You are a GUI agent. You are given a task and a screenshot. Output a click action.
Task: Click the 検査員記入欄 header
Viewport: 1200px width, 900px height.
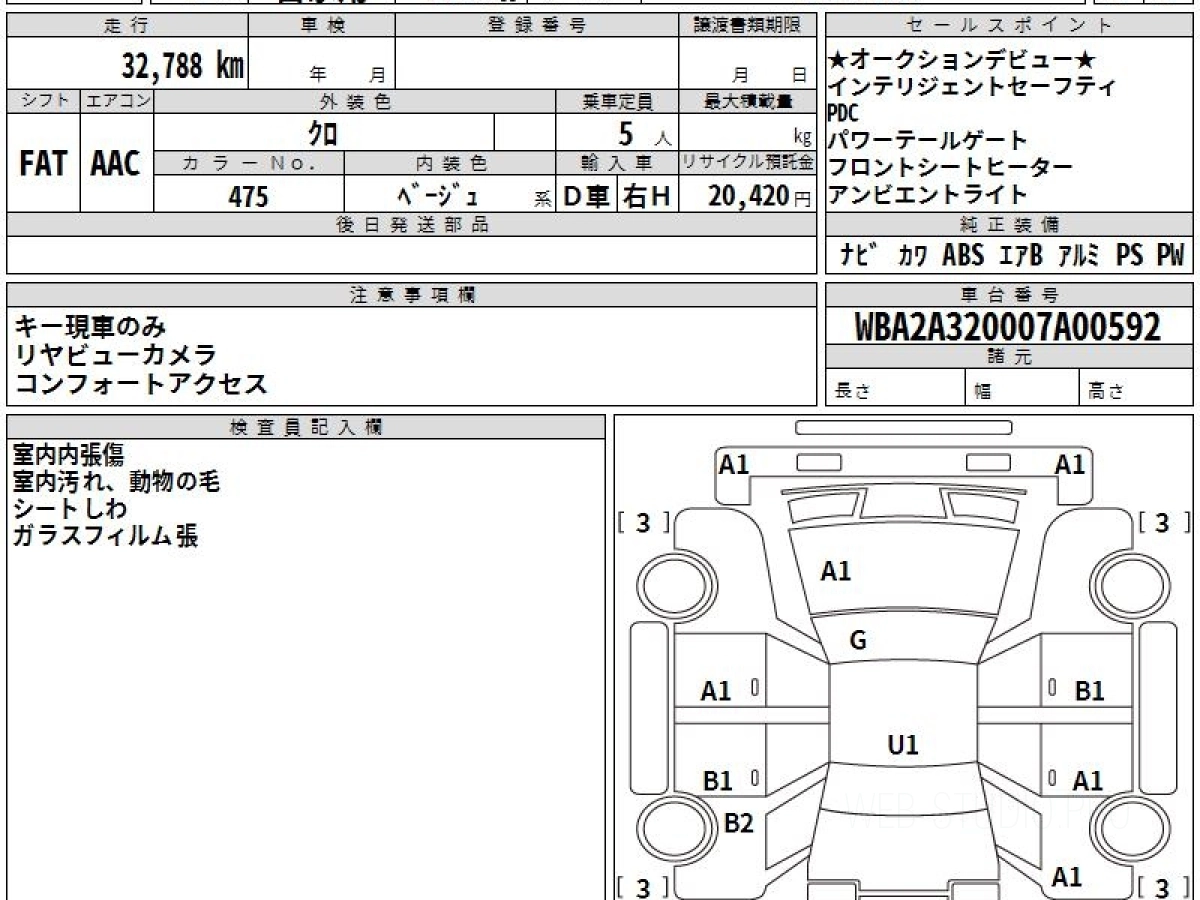click(x=305, y=426)
